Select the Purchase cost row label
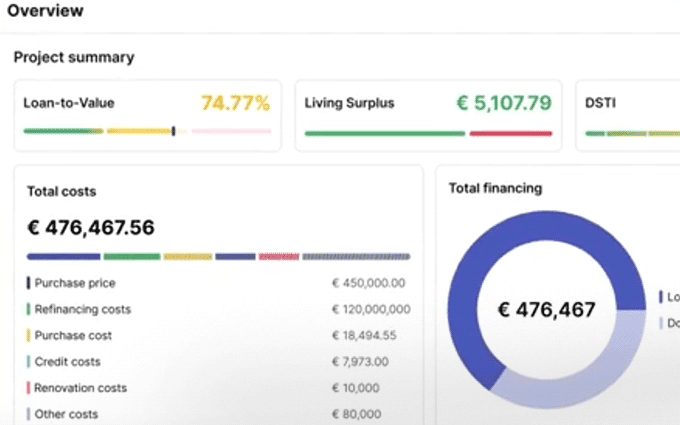Image resolution: width=680 pixels, height=425 pixels. tap(73, 336)
